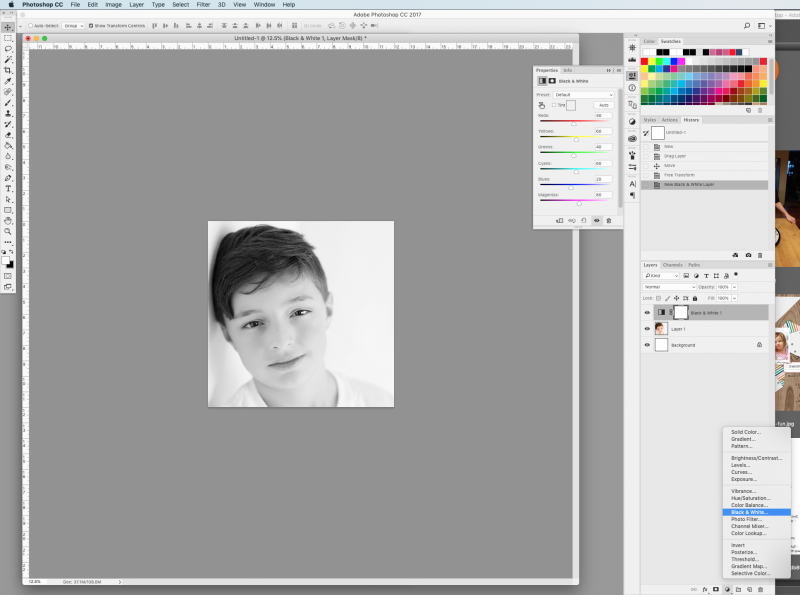Select the Horizontal Type tool
Screen dimensions: 800x595
tap(8, 189)
